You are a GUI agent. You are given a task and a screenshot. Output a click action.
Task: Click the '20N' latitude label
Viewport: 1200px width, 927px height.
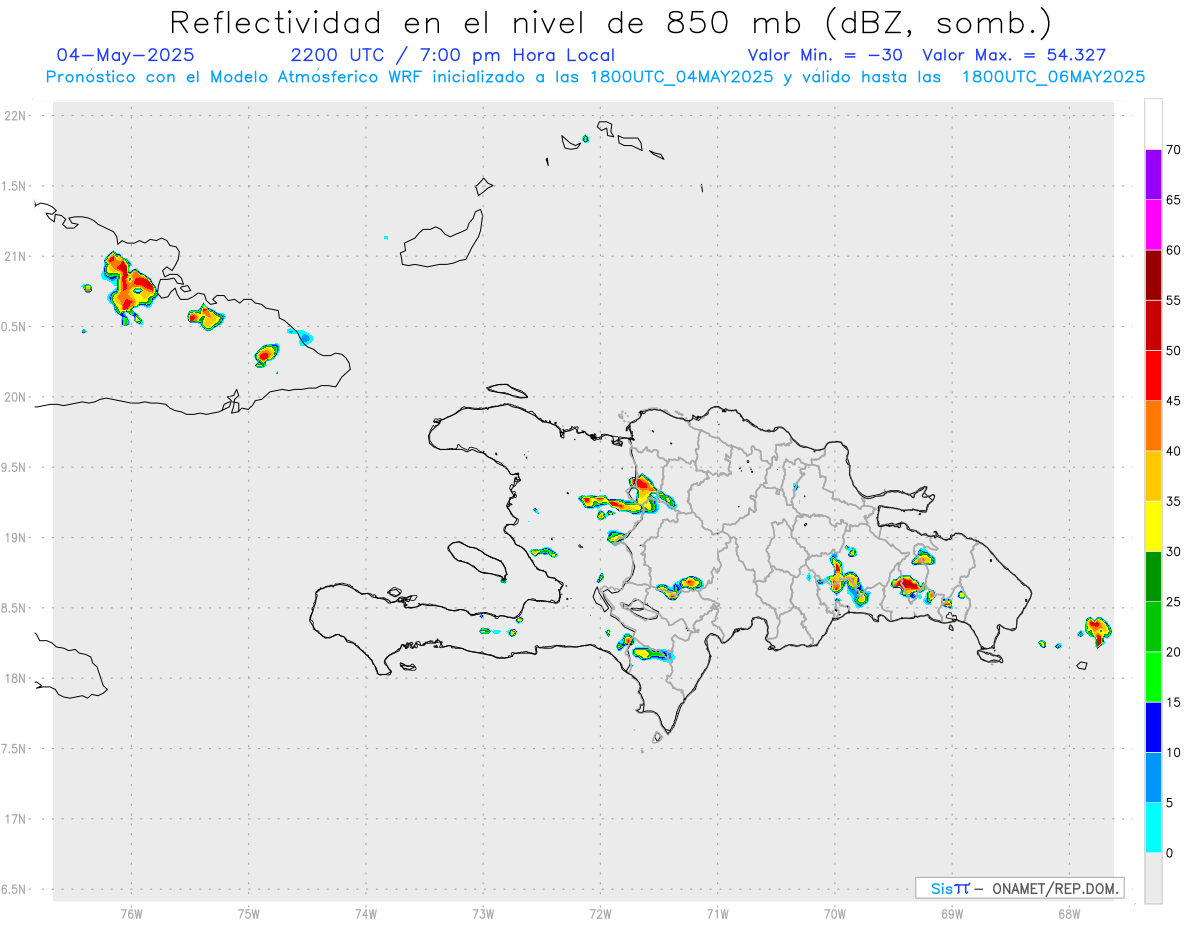pos(17,397)
